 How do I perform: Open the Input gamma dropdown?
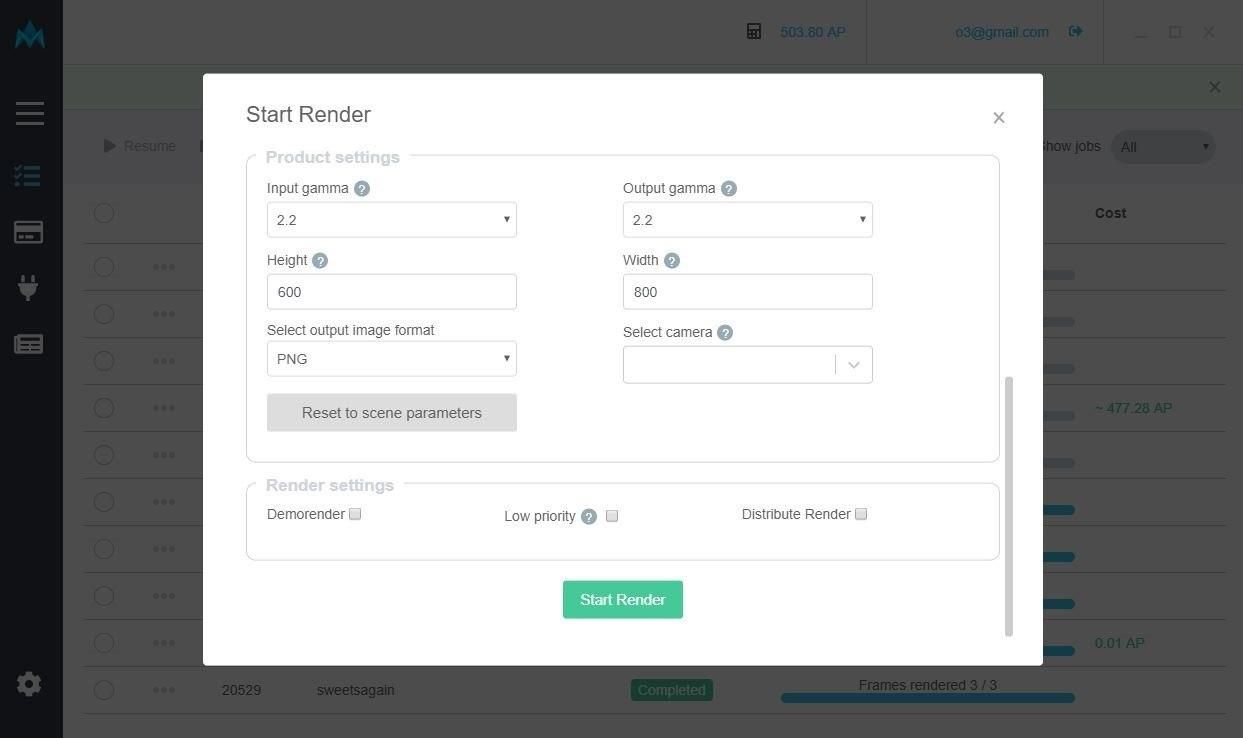(391, 220)
